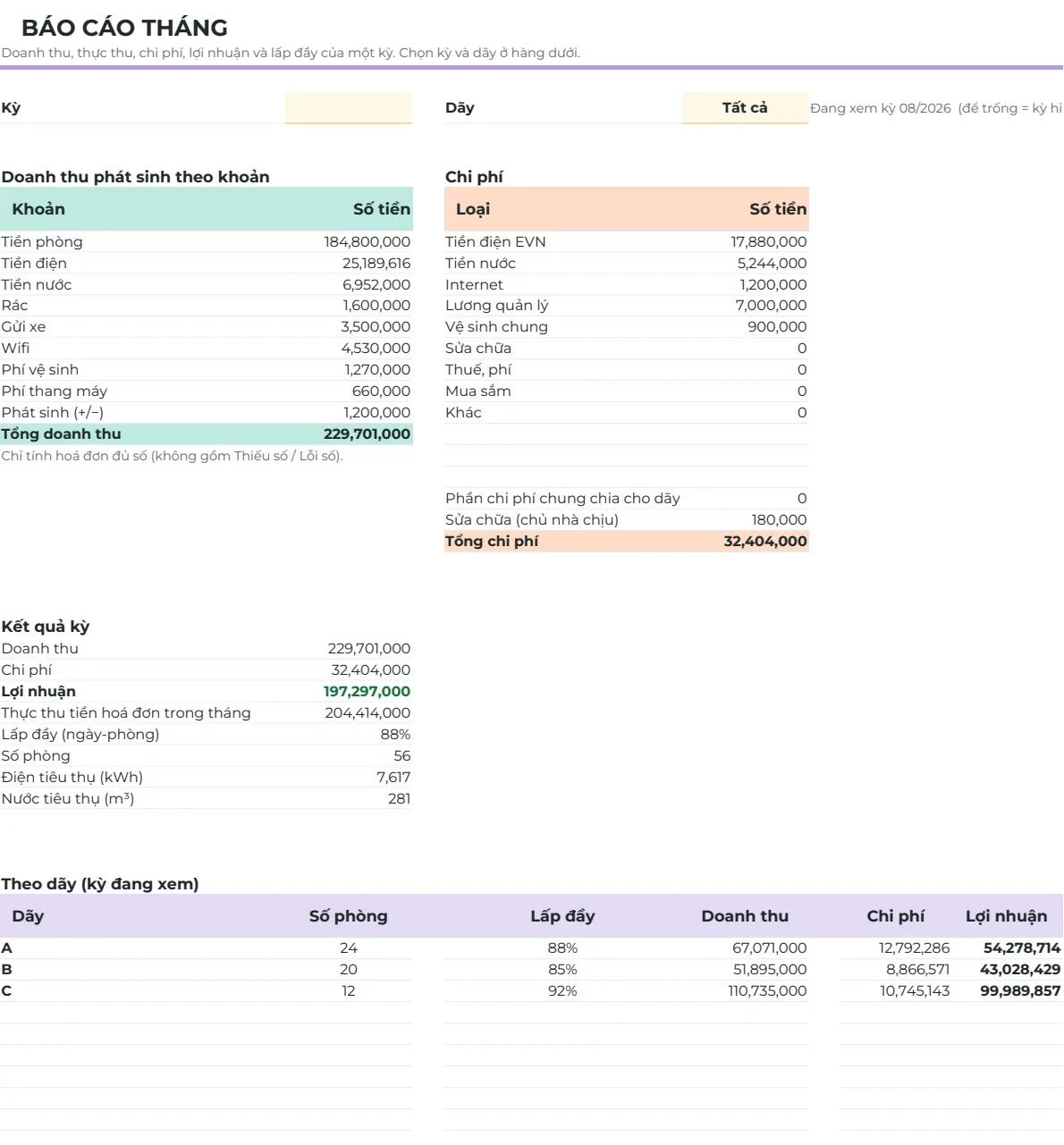Click revenue Tiền điện value 25,189,616
Image resolution: width=1064 pixels, height=1145 pixels.
(376, 263)
